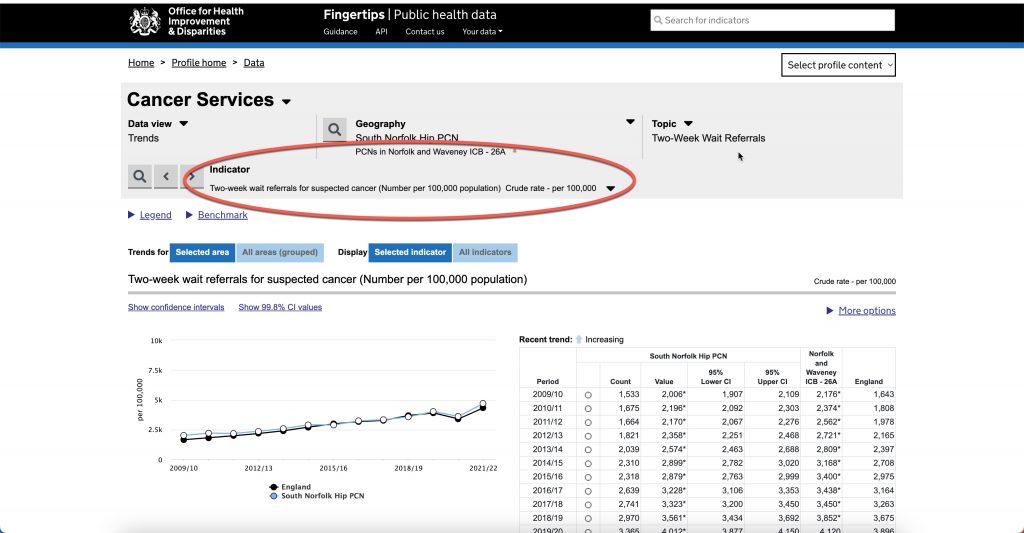Select the 2017/18 period radio circle
The width and height of the screenshot is (1024, 533).
click(588, 505)
